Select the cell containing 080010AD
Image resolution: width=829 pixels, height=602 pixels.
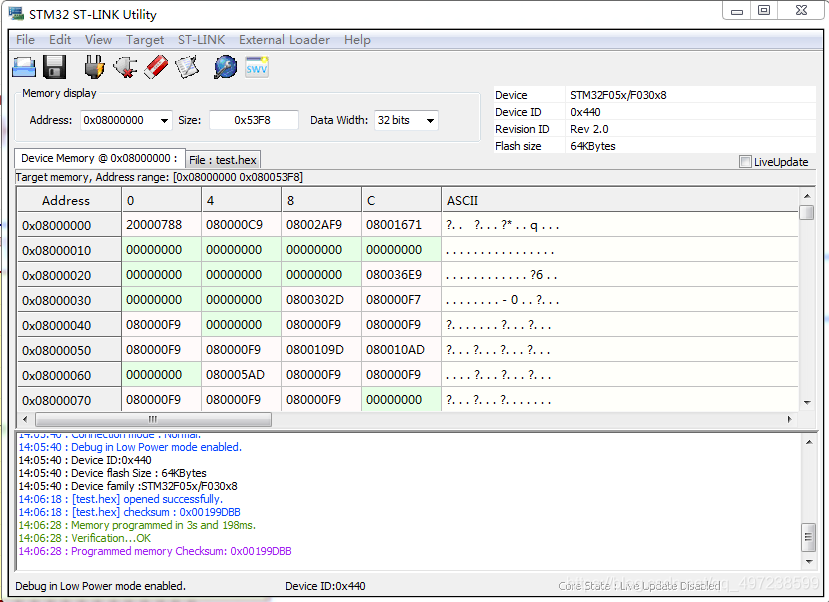tap(401, 350)
